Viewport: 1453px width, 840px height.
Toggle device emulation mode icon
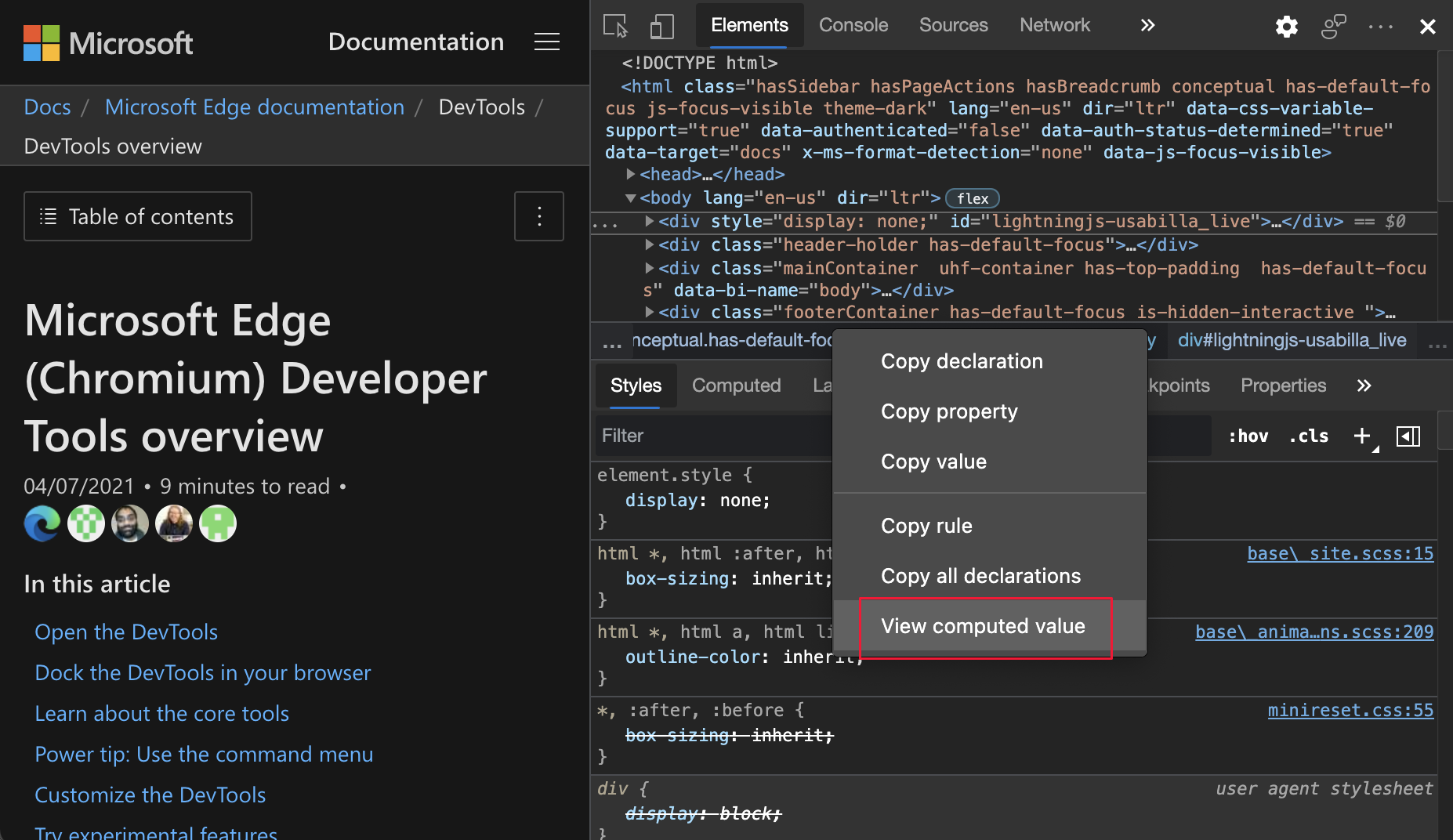pos(661,26)
